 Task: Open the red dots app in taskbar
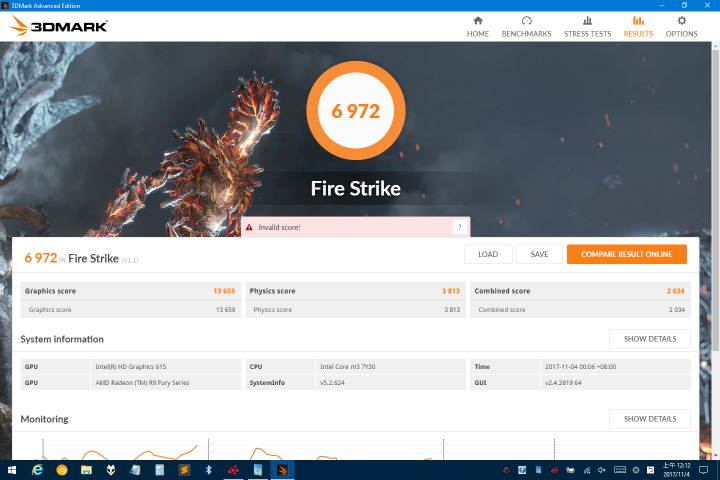coord(233,470)
